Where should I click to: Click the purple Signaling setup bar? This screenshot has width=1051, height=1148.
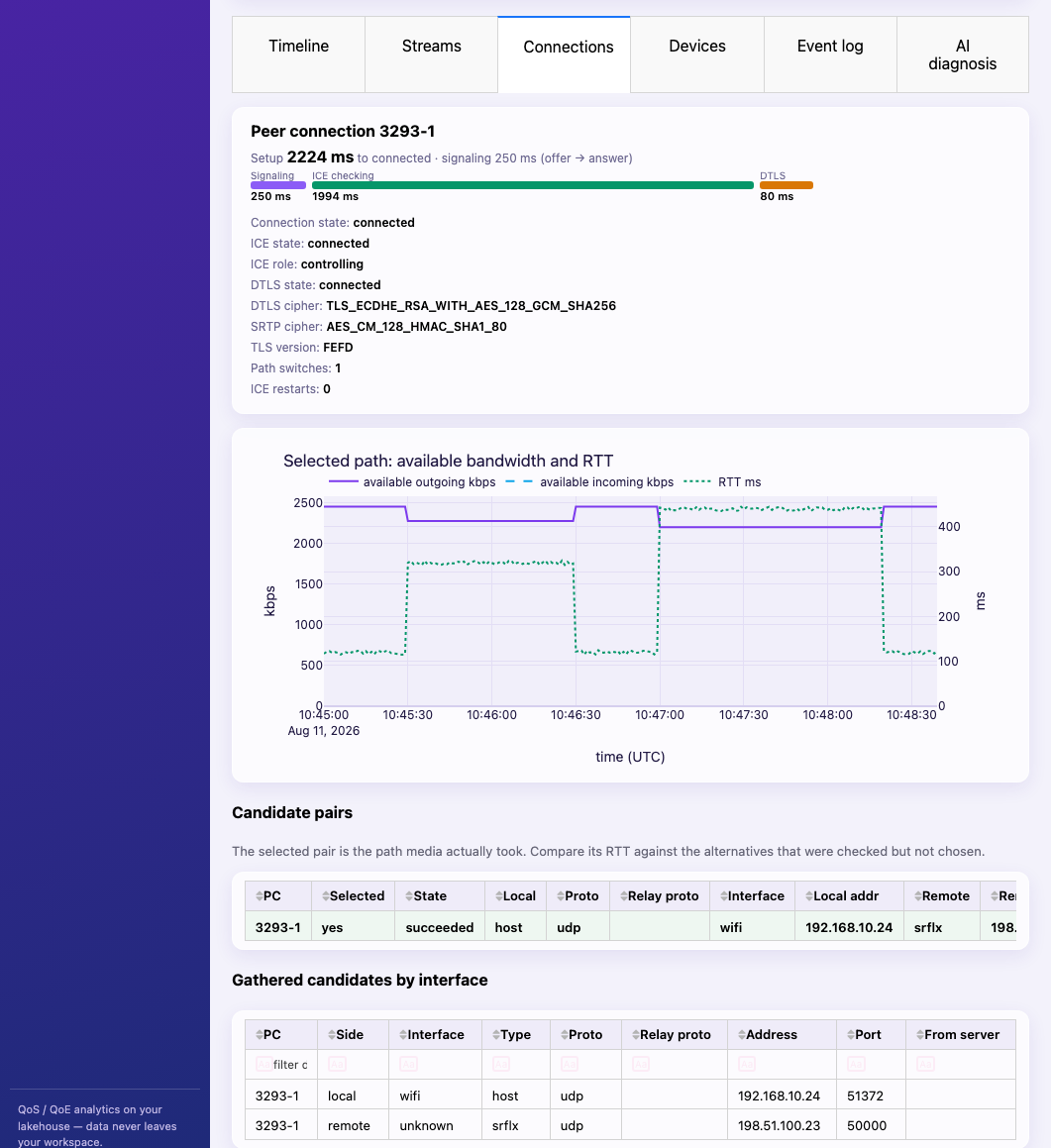coord(278,185)
